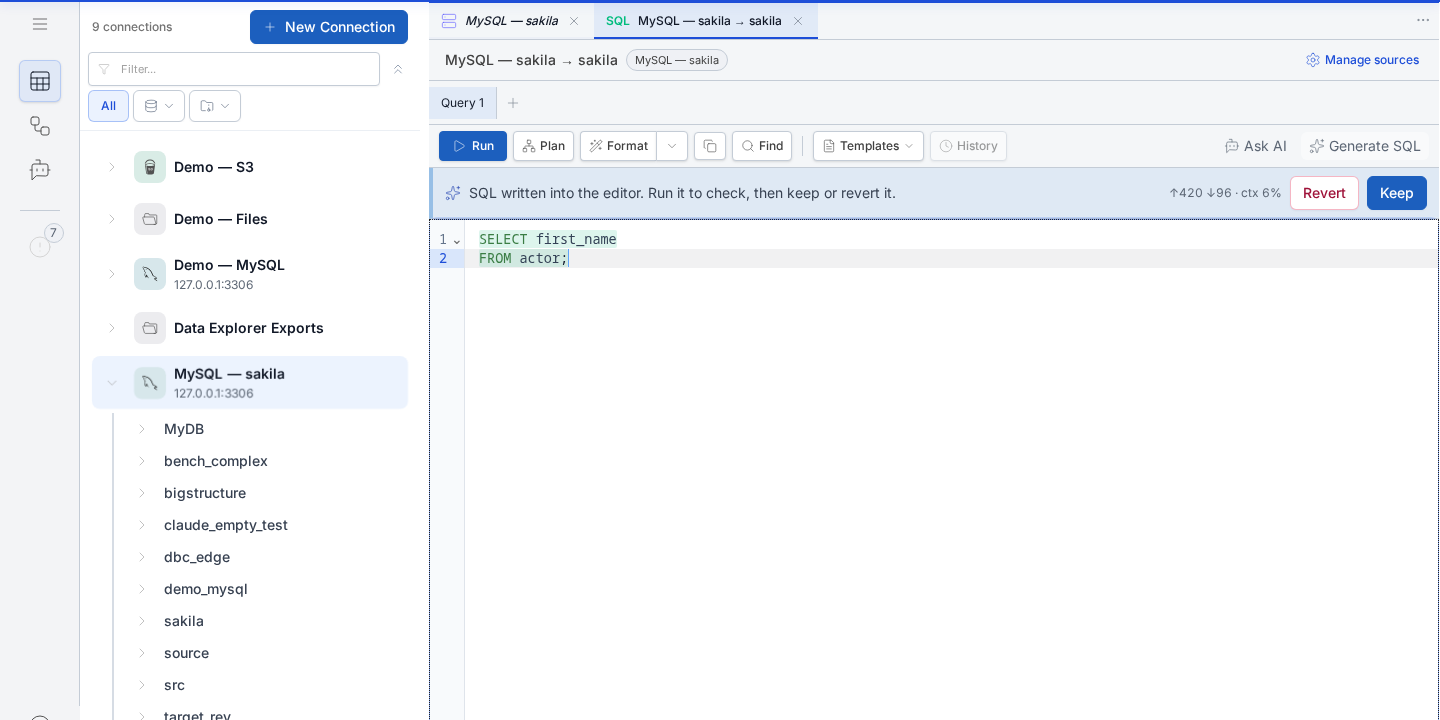The height and width of the screenshot is (720, 1440).
Task: Open the History button
Action: (x=968, y=146)
